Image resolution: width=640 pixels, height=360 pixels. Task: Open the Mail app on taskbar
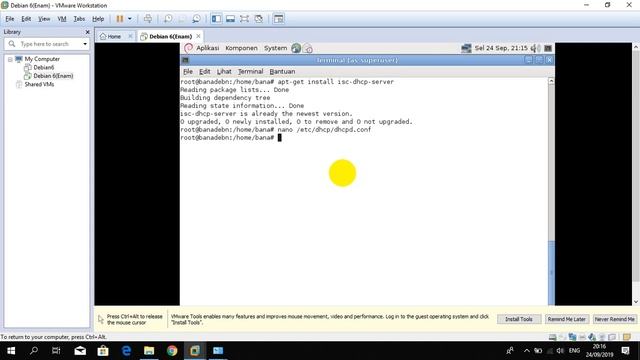(80, 351)
